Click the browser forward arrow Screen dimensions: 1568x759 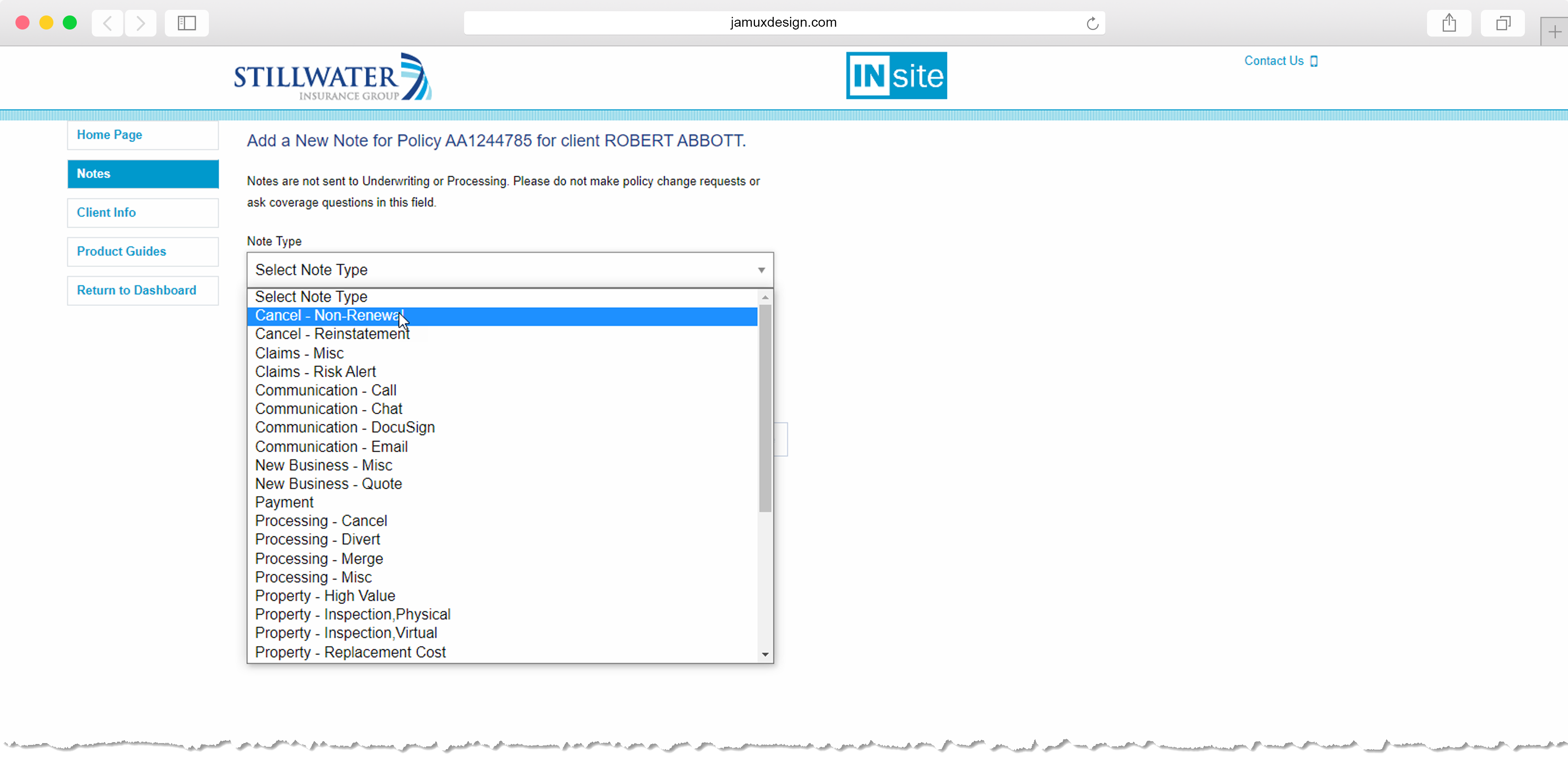tap(141, 23)
